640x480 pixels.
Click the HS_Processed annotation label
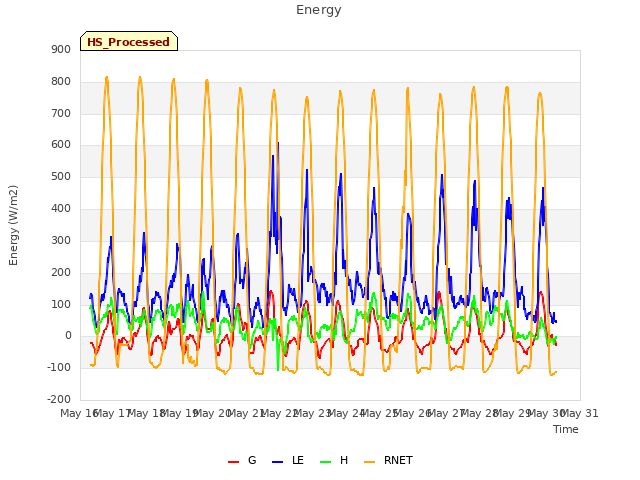129,41
